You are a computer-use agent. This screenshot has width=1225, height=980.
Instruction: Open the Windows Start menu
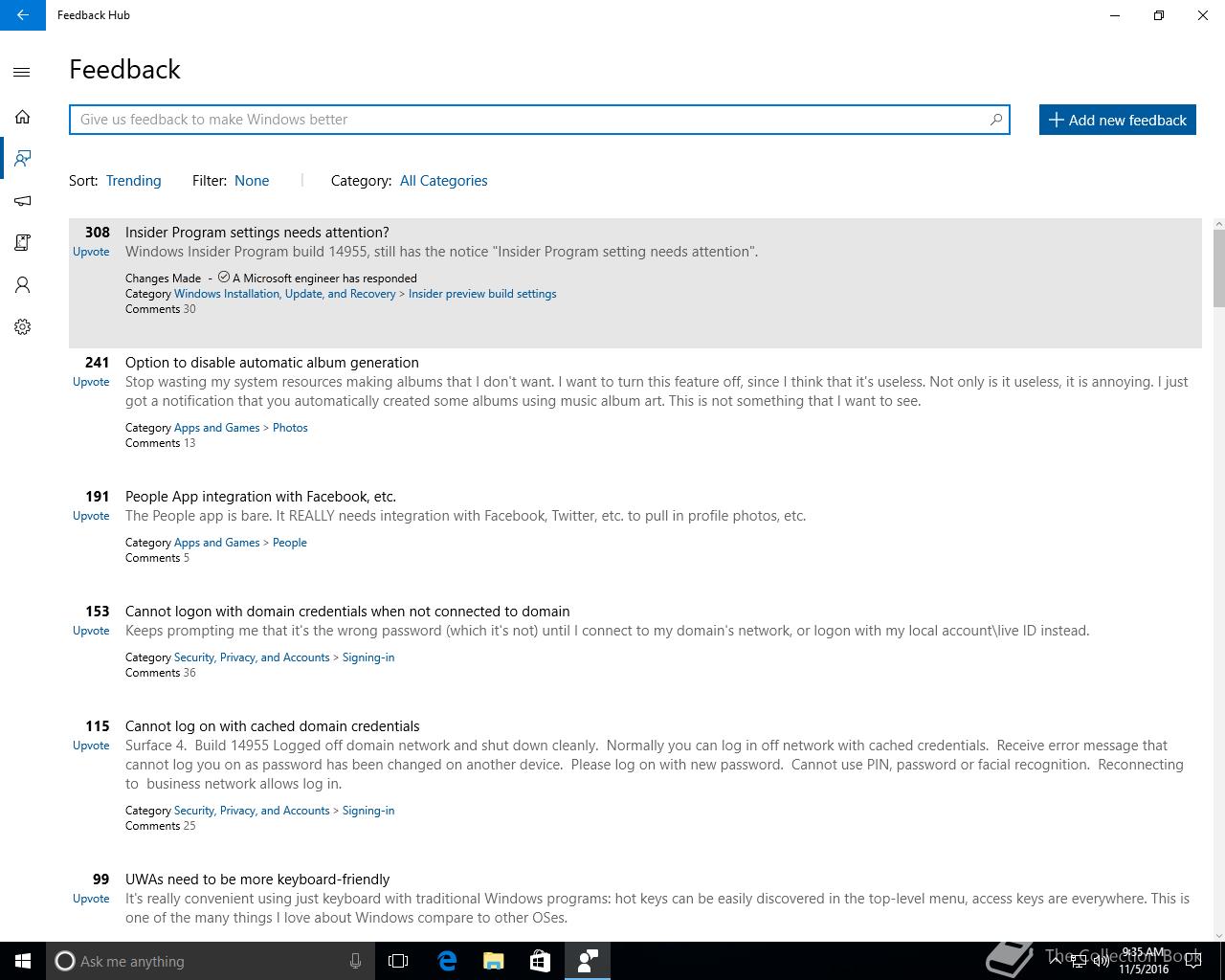tap(23, 961)
